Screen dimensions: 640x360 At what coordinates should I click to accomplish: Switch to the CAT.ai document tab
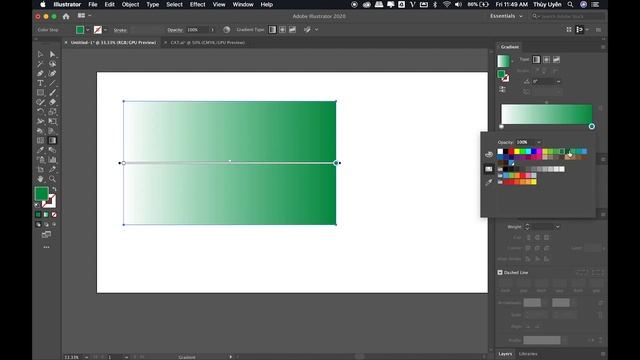[x=208, y=42]
